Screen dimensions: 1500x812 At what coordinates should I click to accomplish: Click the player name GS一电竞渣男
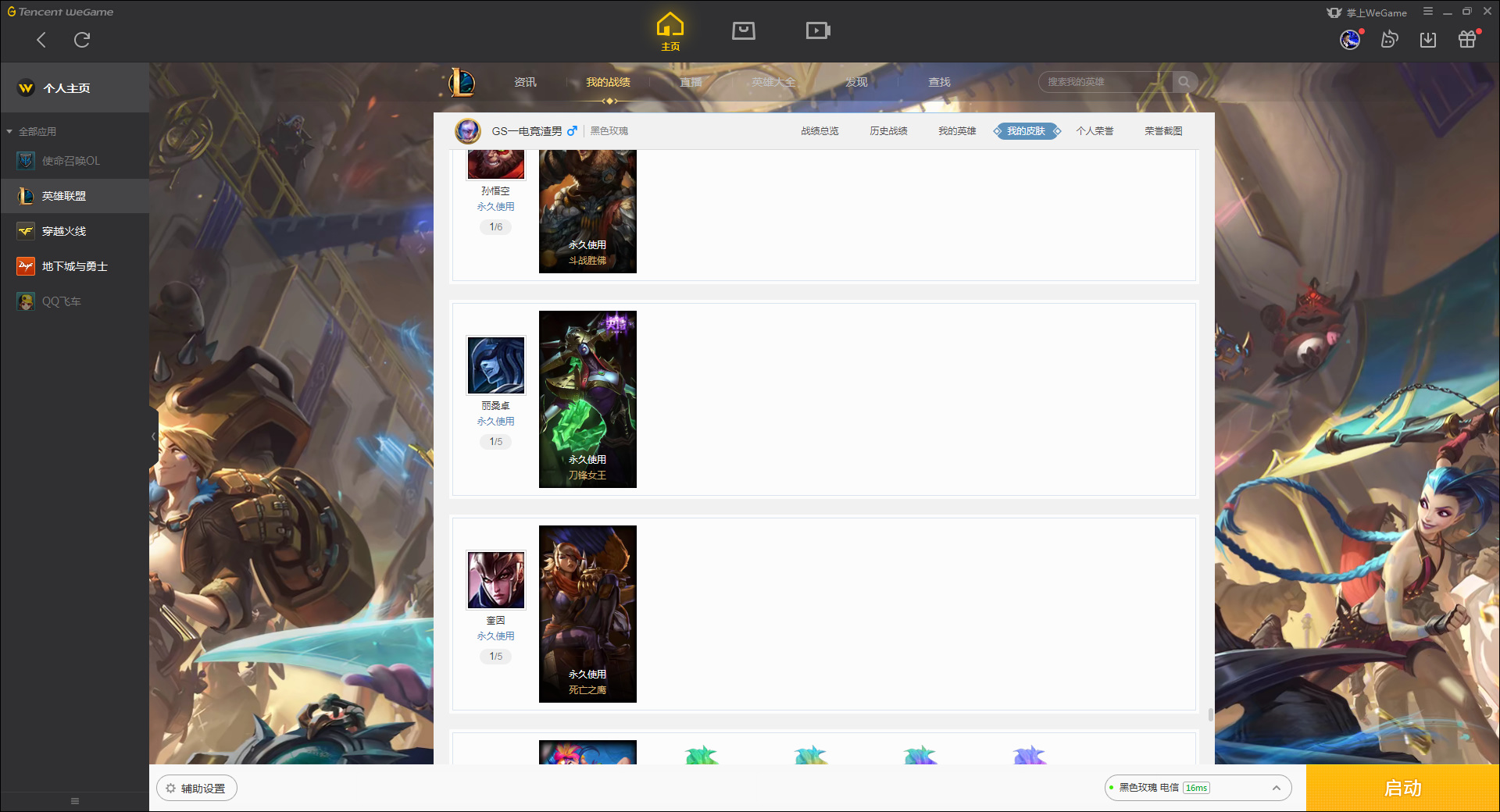pyautogui.click(x=527, y=131)
